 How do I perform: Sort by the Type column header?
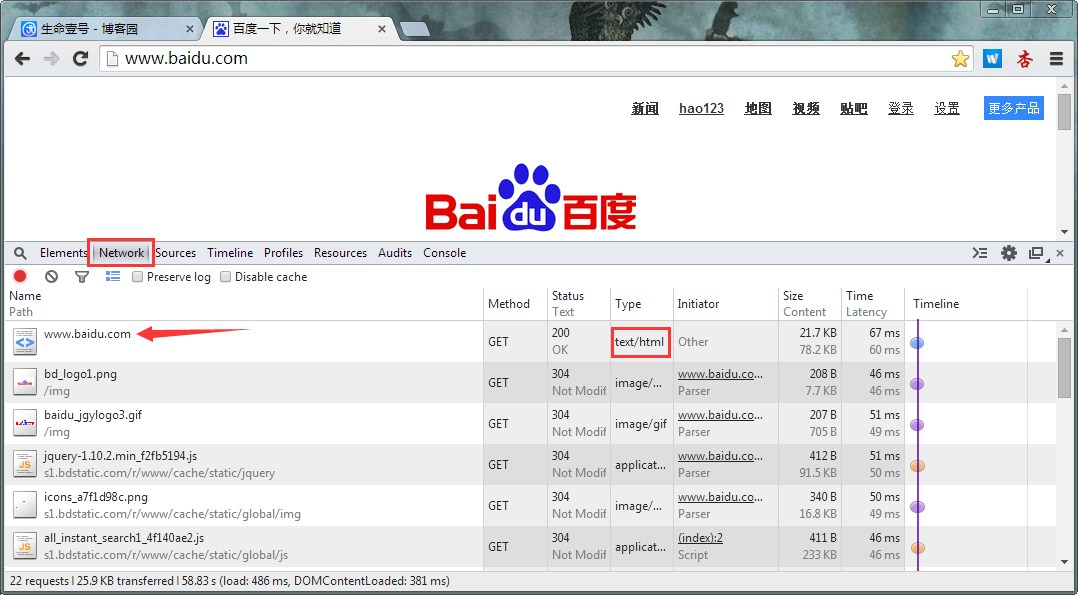coord(641,303)
